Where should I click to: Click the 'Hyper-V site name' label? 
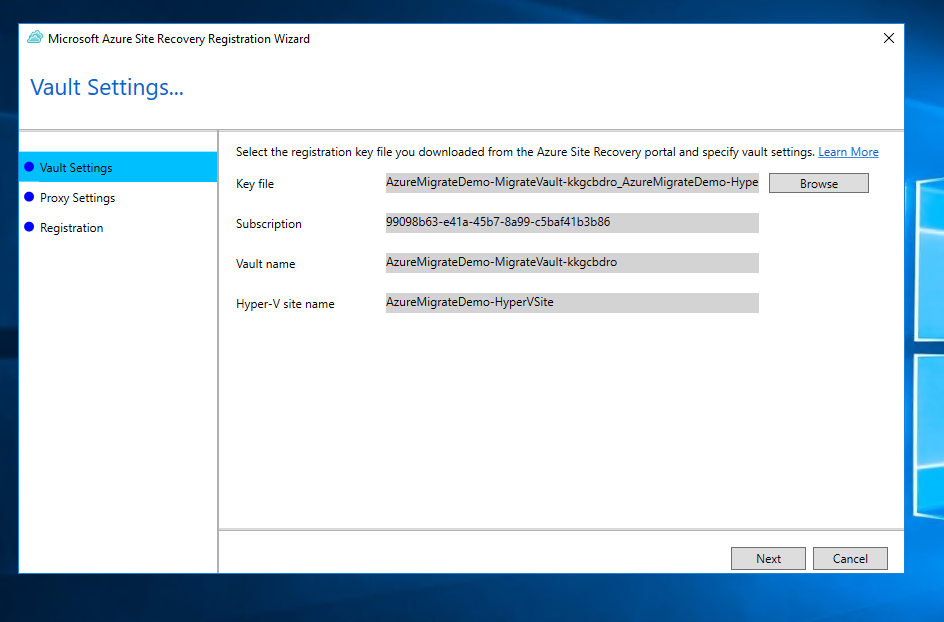(285, 304)
